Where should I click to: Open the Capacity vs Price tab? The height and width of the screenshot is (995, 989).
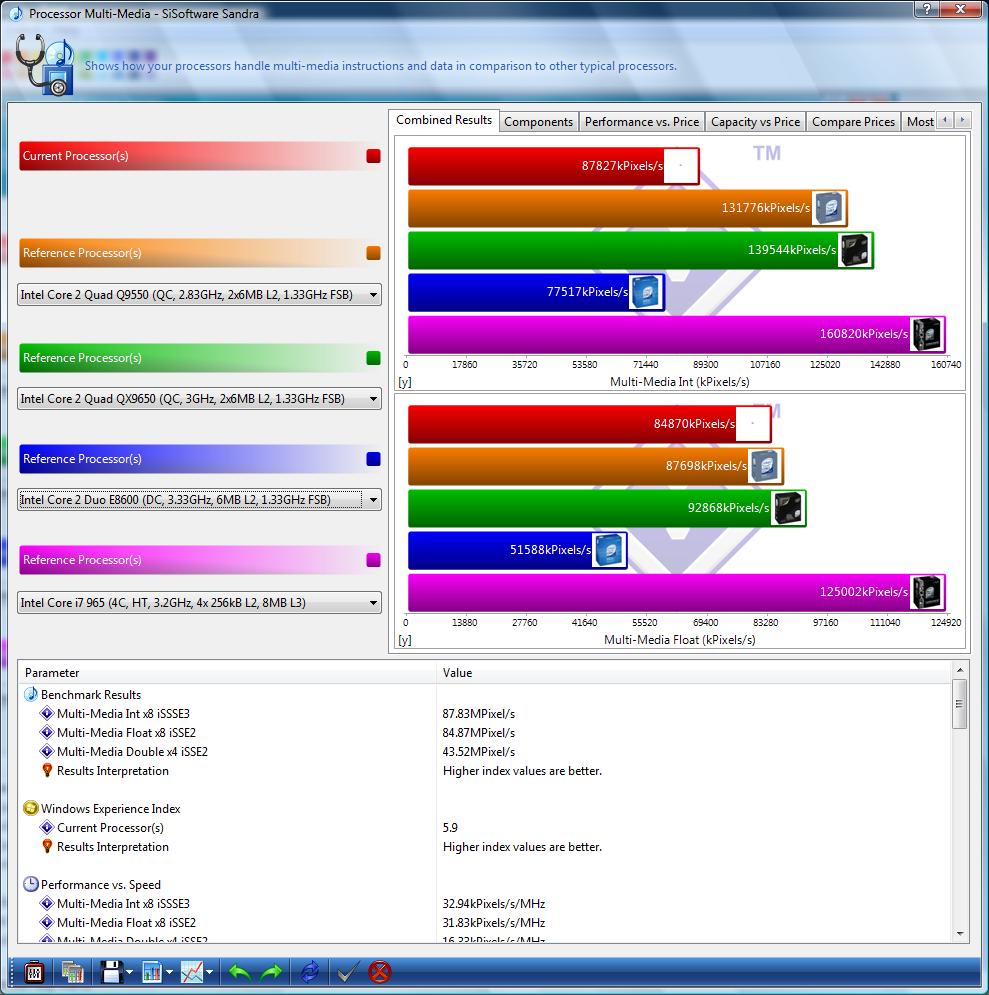coord(755,122)
